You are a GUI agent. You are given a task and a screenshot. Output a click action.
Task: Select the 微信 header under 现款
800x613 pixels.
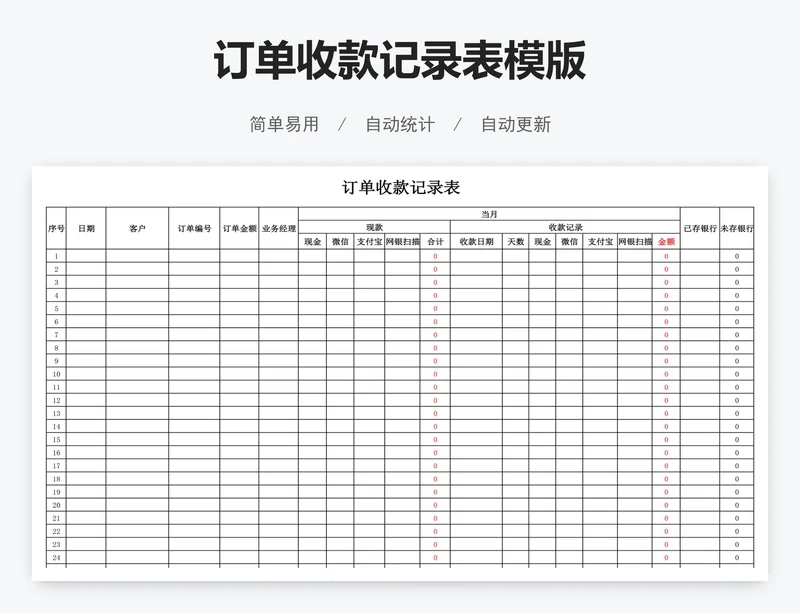[340, 242]
